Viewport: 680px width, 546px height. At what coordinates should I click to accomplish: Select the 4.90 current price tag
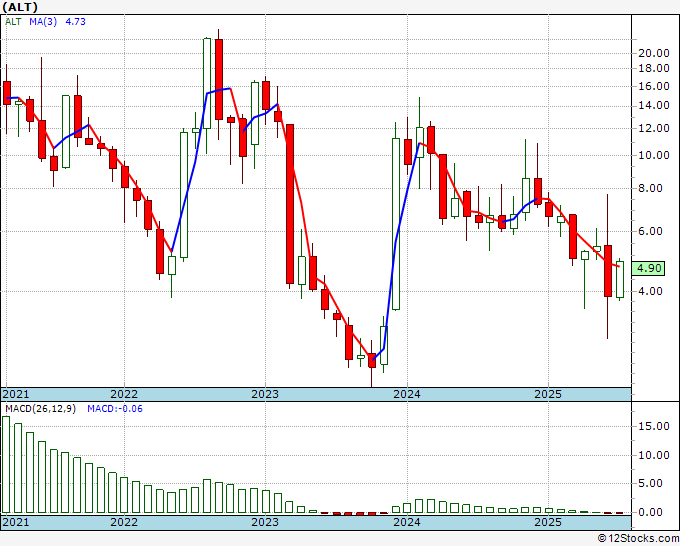tap(648, 268)
